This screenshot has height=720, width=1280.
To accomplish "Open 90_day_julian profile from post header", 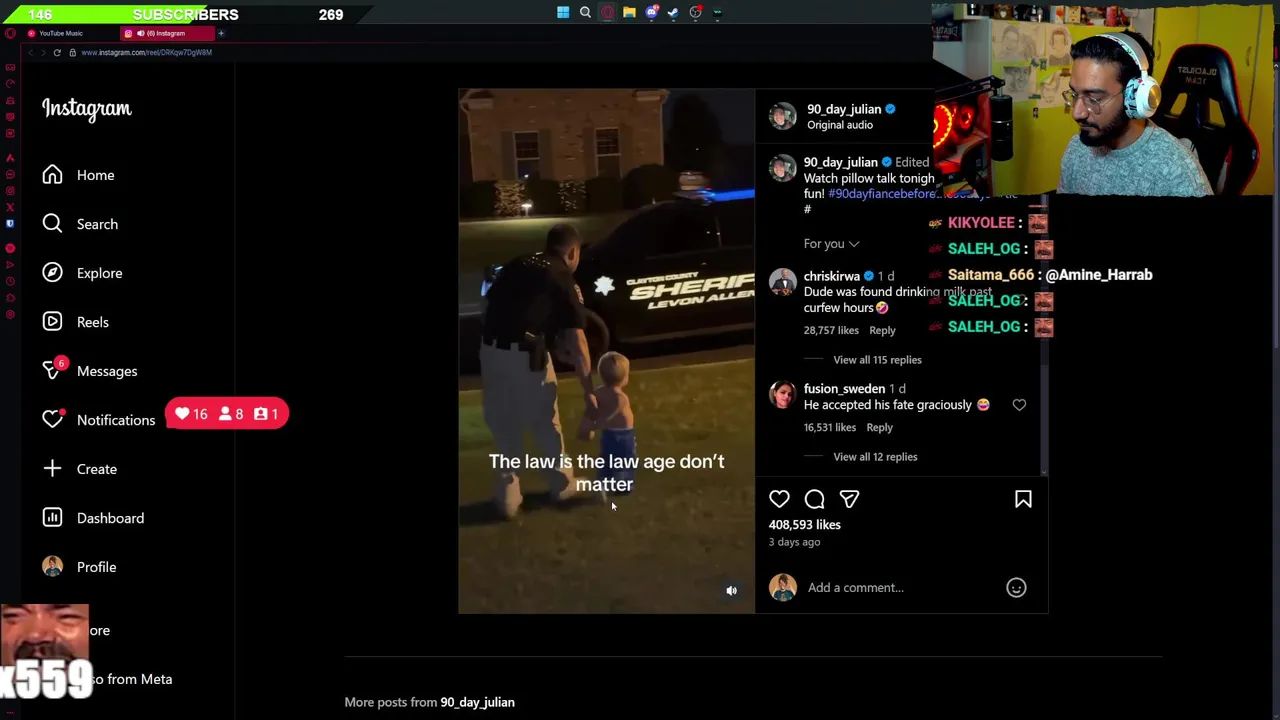I will coord(844,109).
